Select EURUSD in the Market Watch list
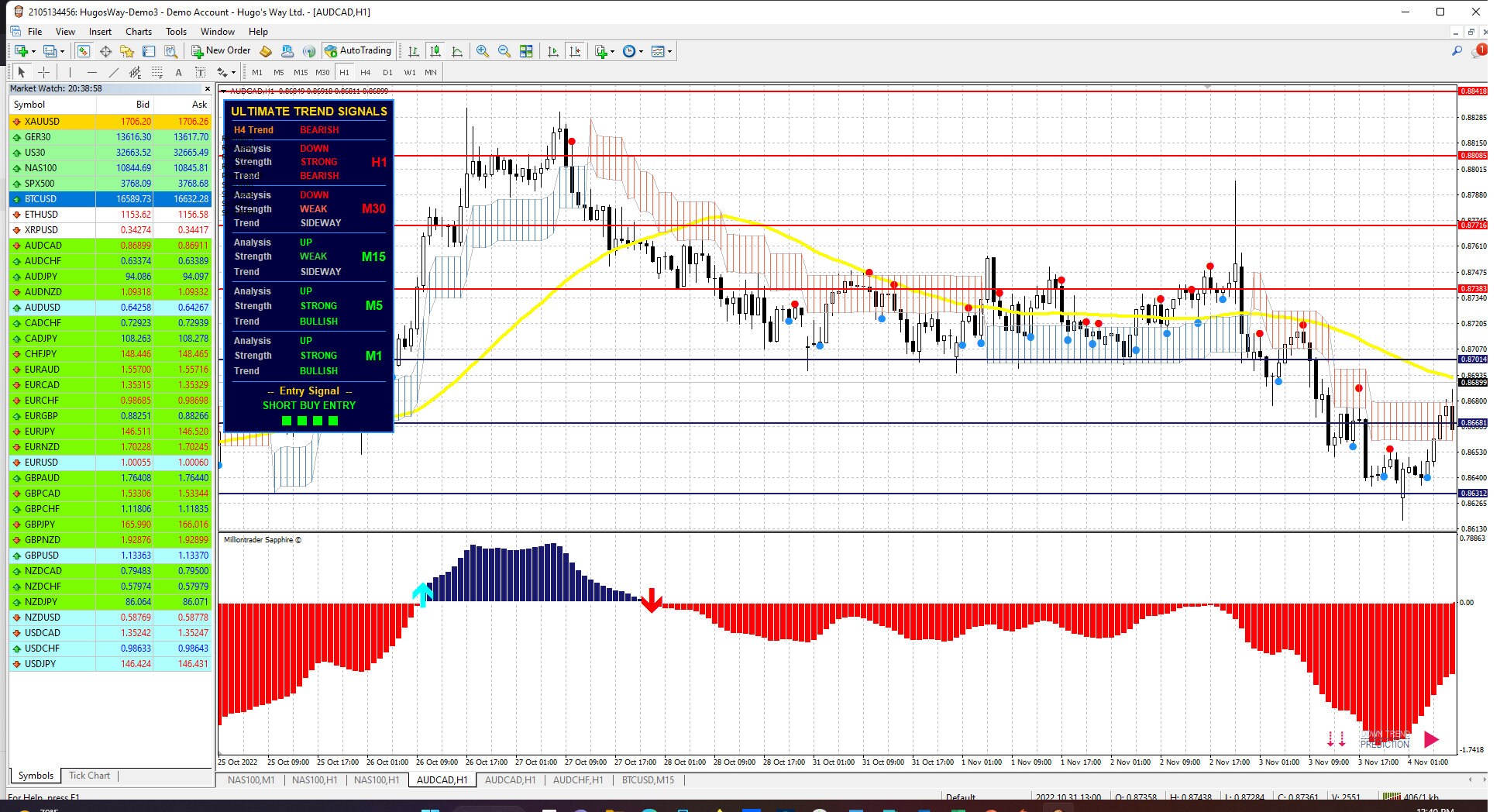The height and width of the screenshot is (812, 1500). (44, 462)
